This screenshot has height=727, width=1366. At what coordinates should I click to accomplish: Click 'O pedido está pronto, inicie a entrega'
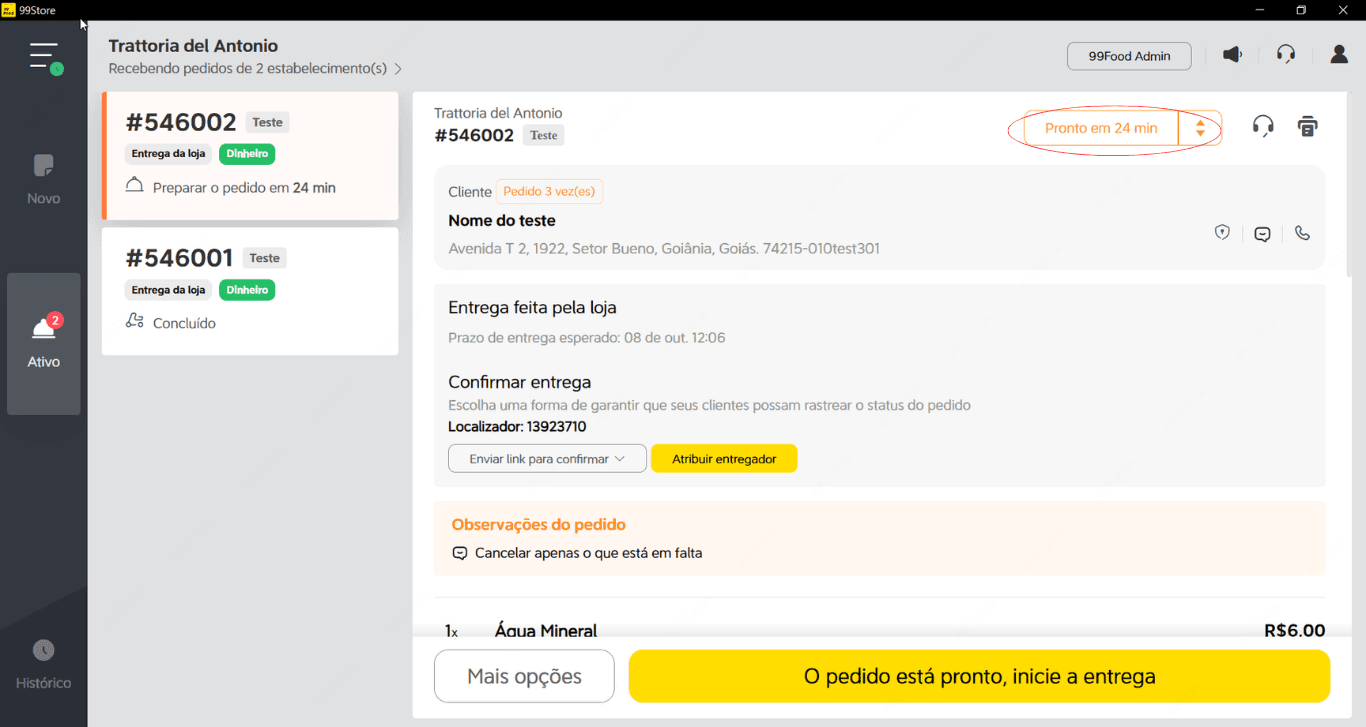[x=979, y=677]
